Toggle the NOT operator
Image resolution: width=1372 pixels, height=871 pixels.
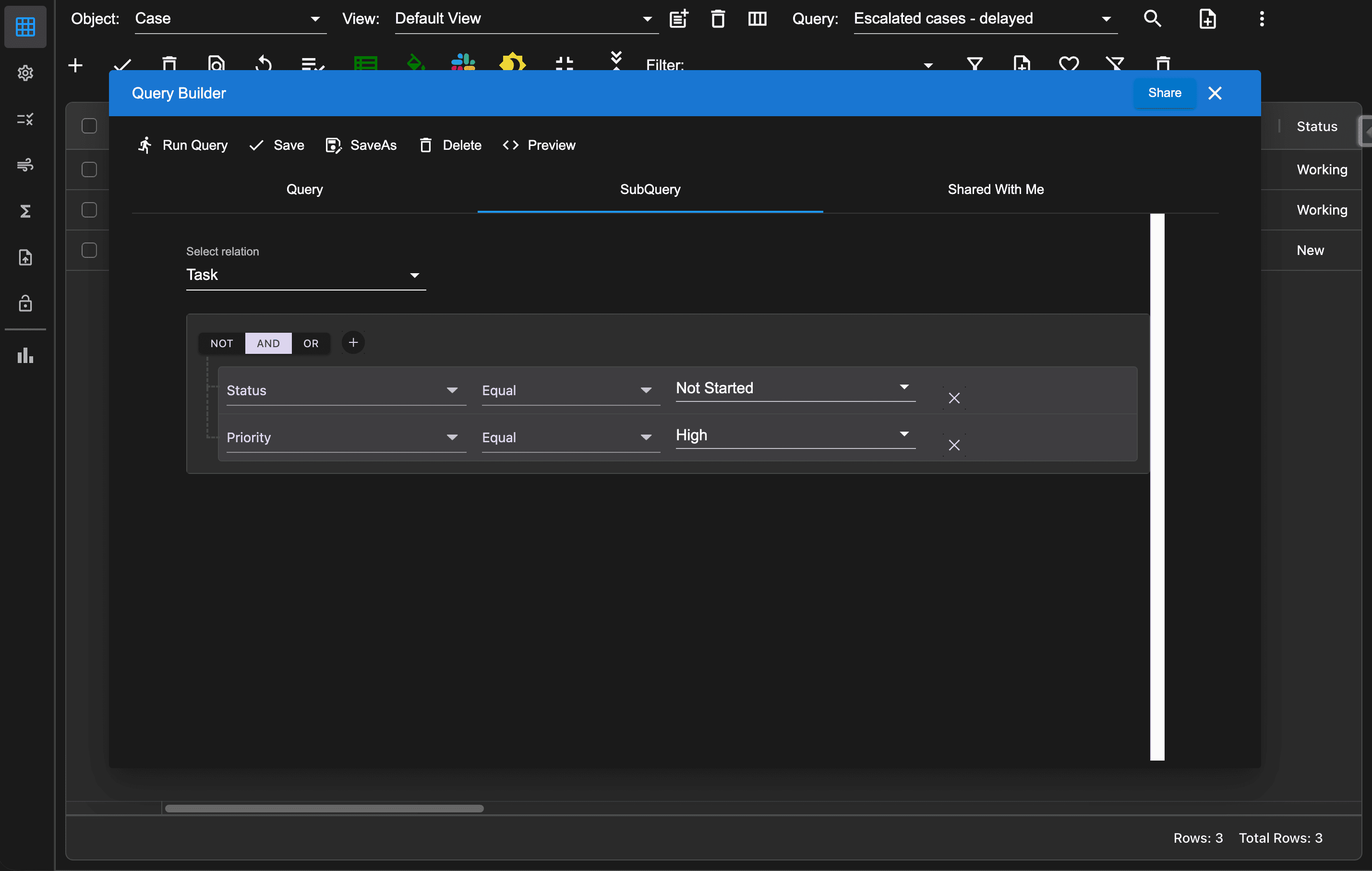tap(222, 343)
